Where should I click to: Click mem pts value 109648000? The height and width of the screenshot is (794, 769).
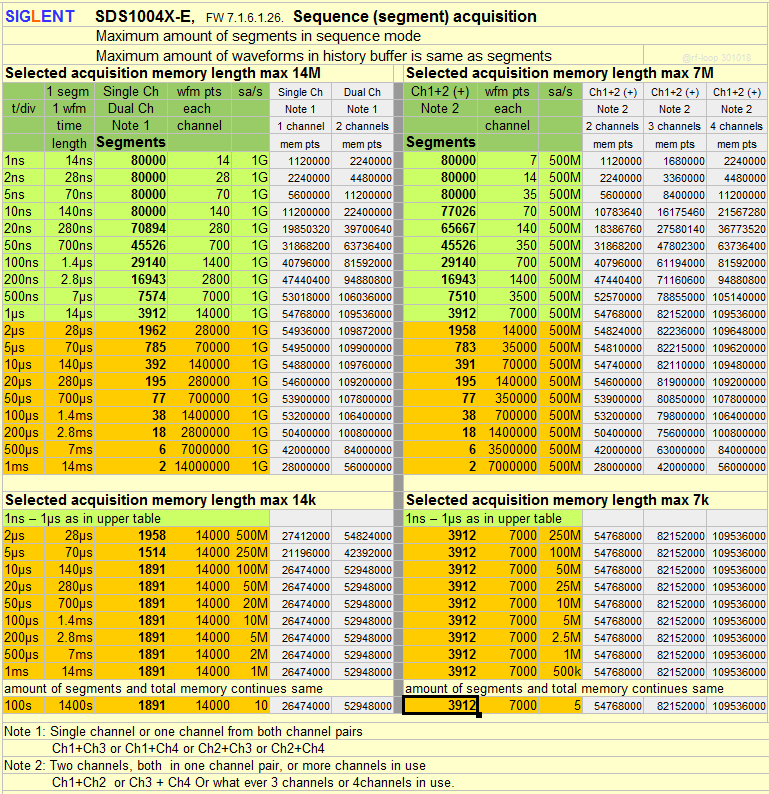tap(737, 331)
